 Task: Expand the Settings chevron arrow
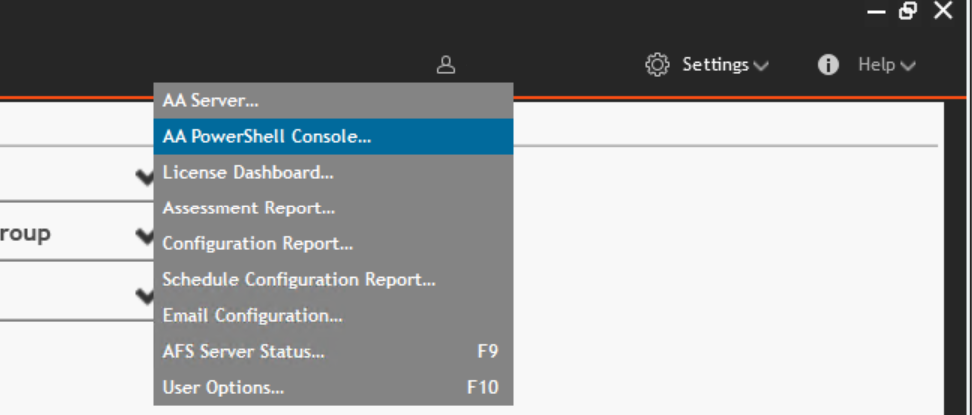click(761, 66)
